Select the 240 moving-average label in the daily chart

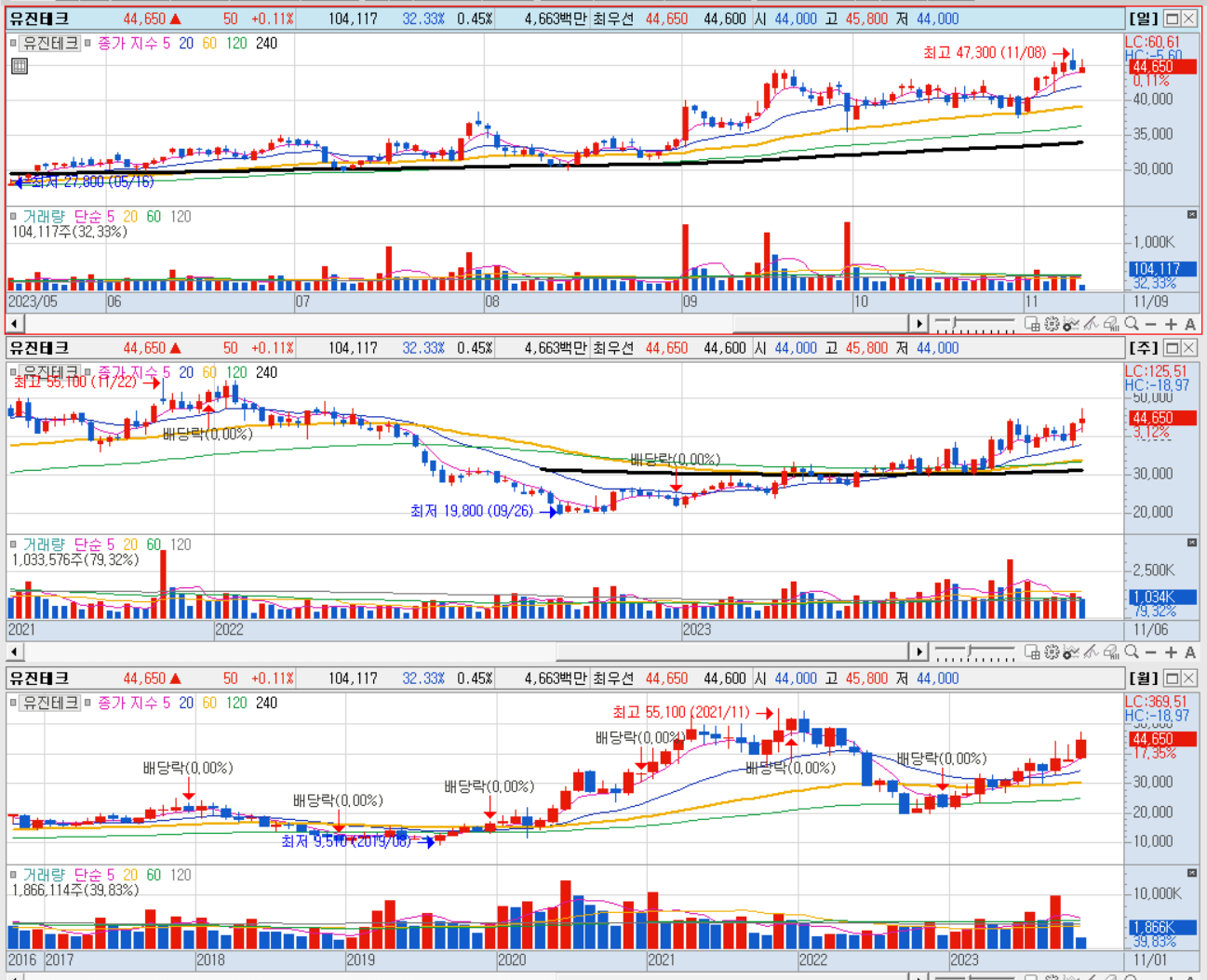266,43
